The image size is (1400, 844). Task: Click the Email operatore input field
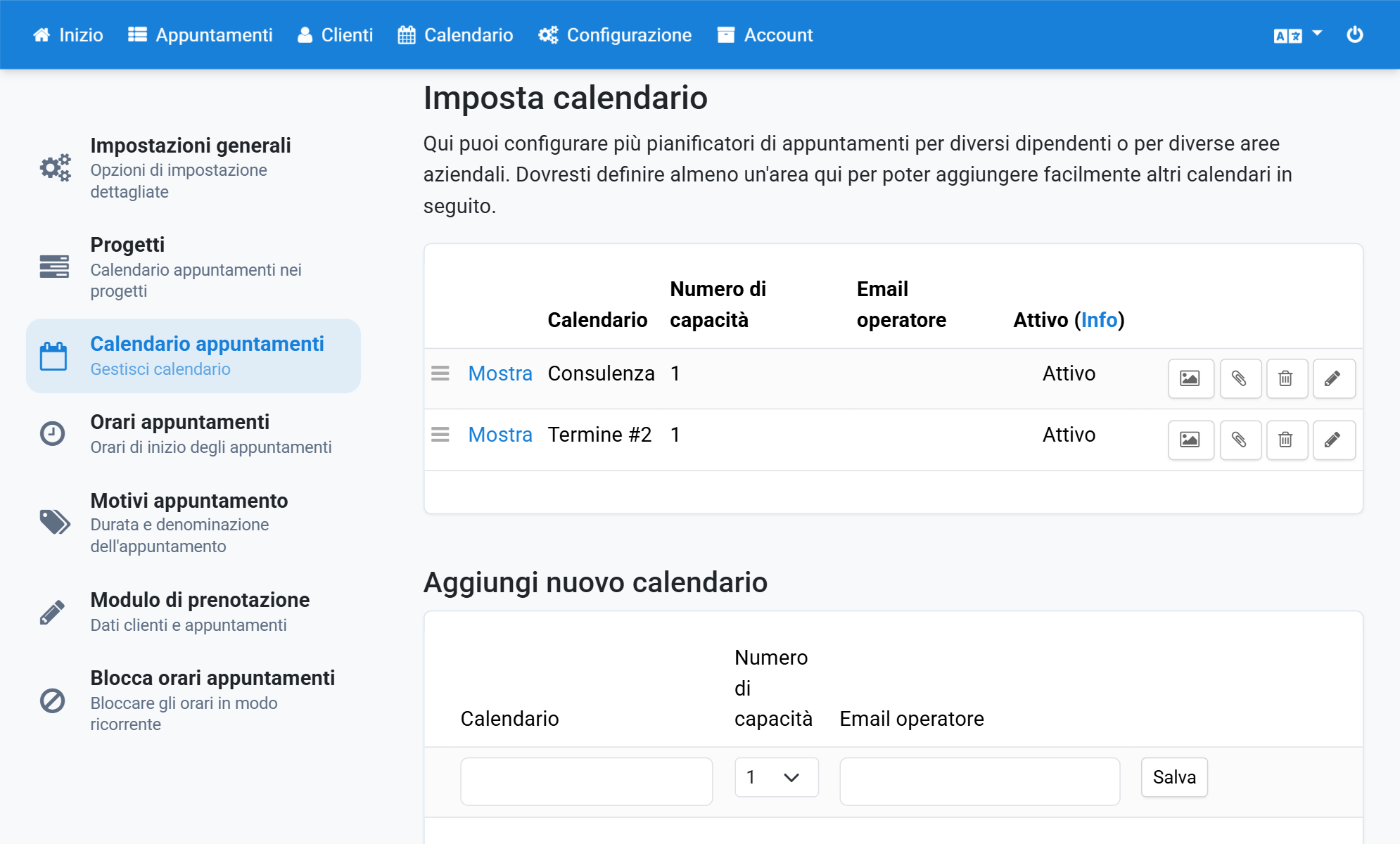coord(980,781)
